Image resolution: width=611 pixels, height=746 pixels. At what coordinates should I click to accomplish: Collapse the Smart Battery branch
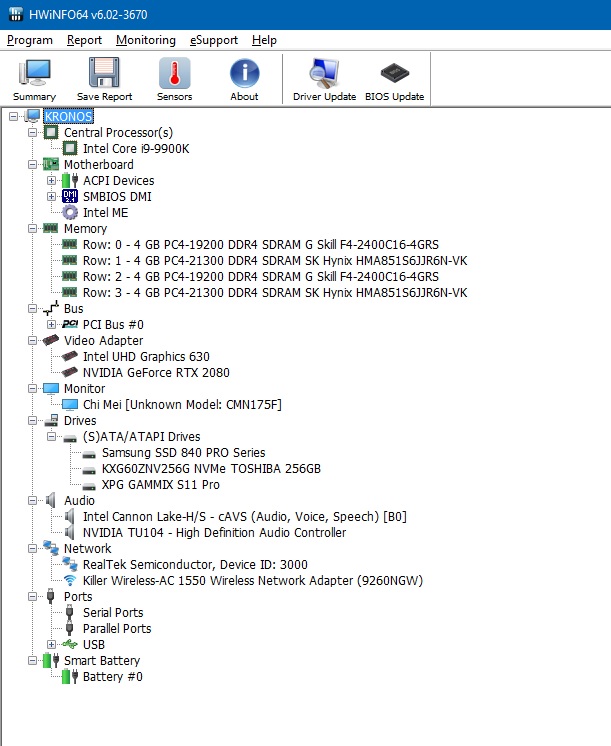[32, 660]
